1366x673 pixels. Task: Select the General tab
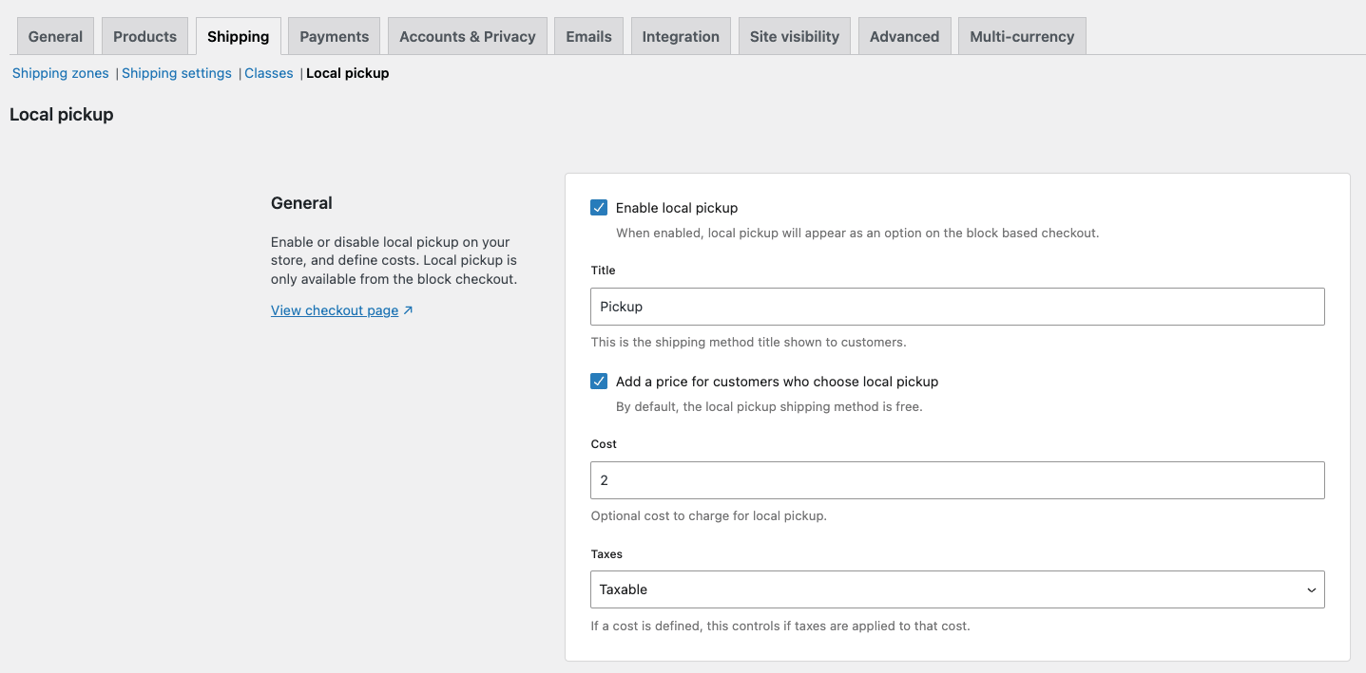click(x=55, y=35)
